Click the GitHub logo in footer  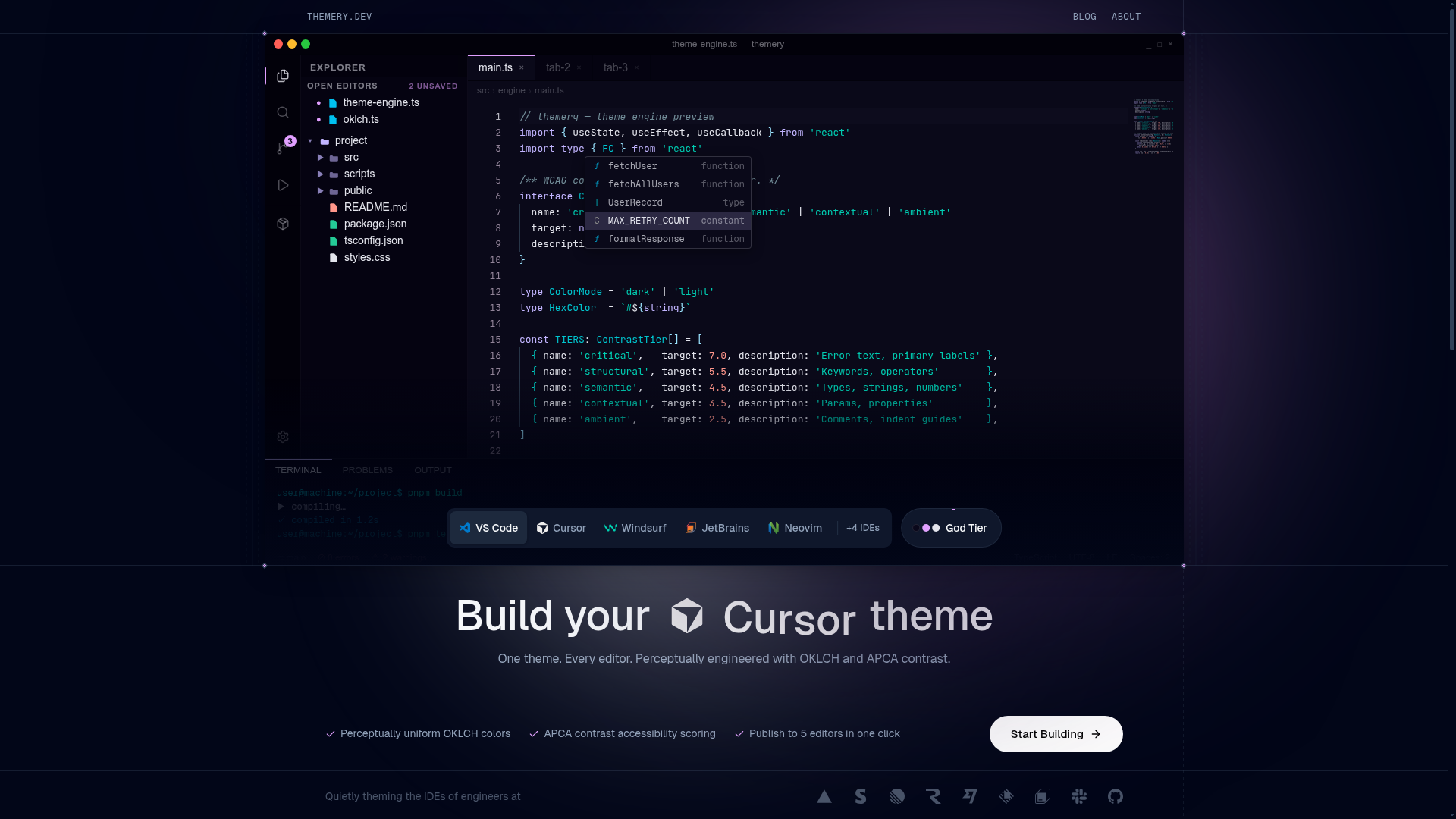click(1116, 796)
